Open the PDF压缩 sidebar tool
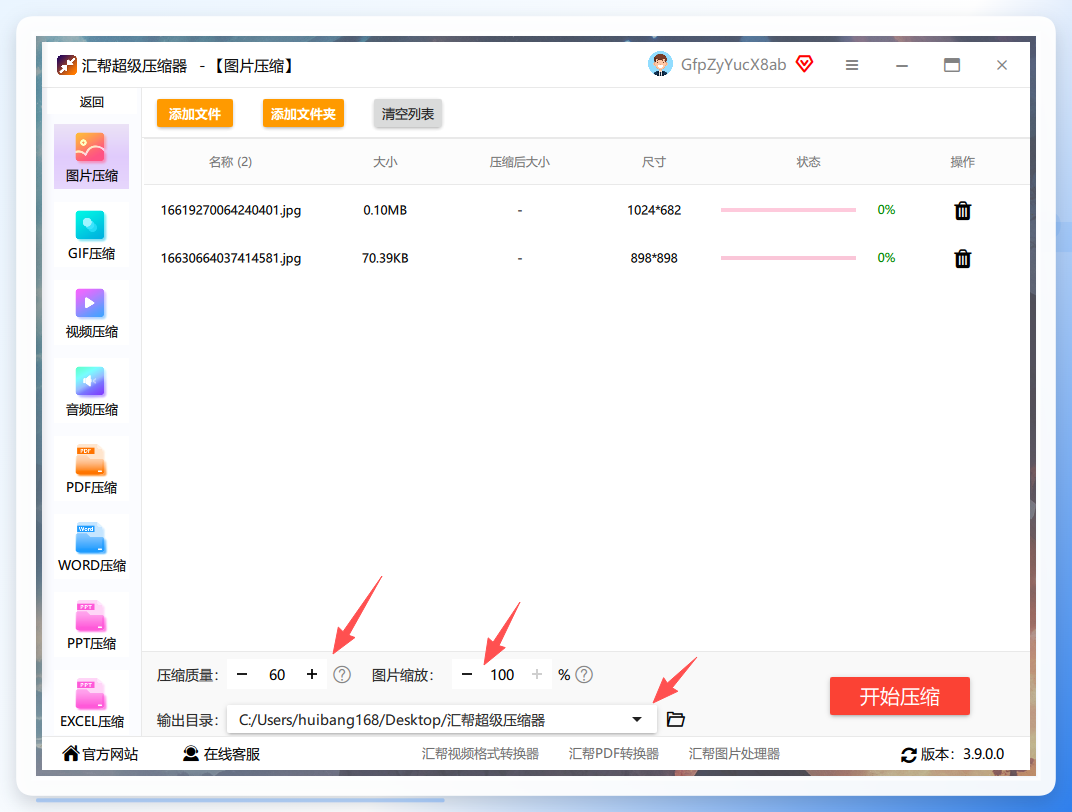1072x812 pixels. point(91,468)
